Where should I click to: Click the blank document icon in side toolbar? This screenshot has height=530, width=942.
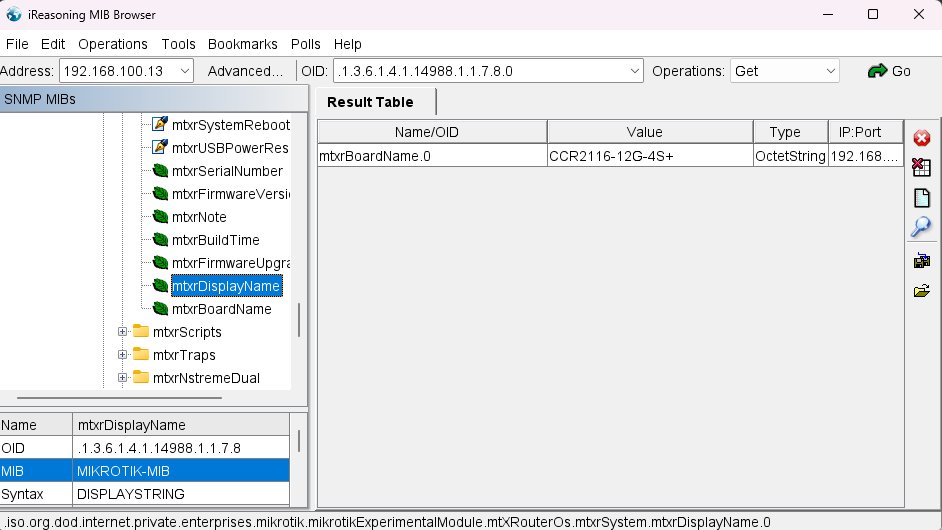[x=922, y=198]
